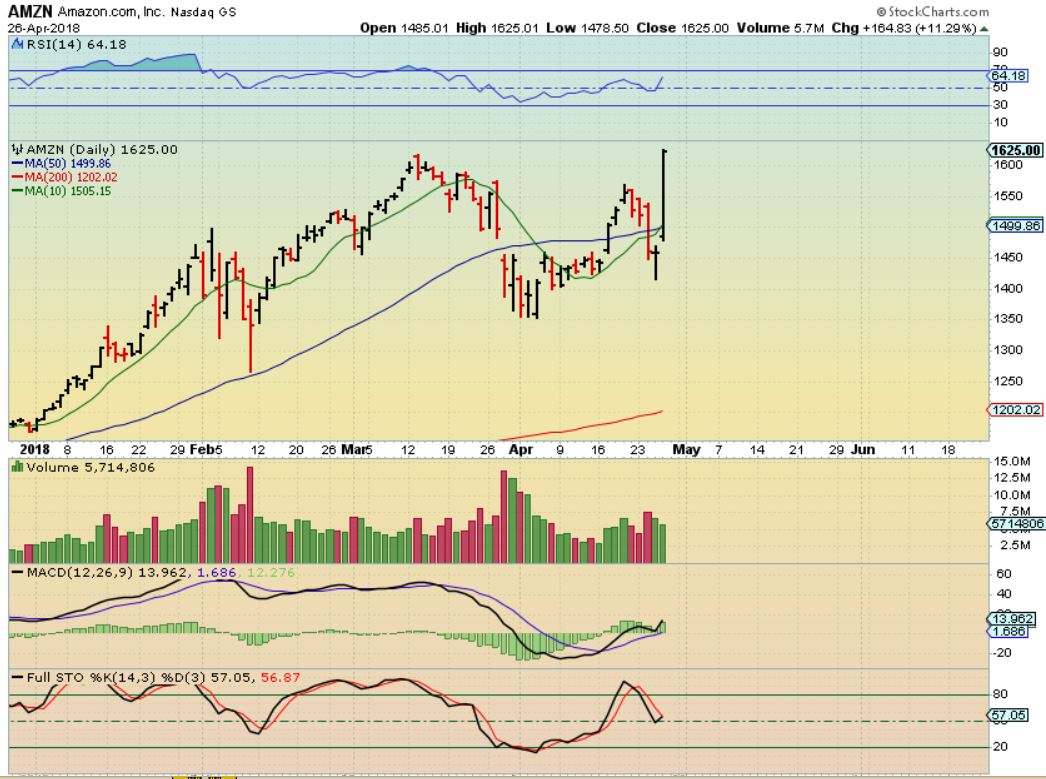Click the May label on the date axis

pos(686,450)
